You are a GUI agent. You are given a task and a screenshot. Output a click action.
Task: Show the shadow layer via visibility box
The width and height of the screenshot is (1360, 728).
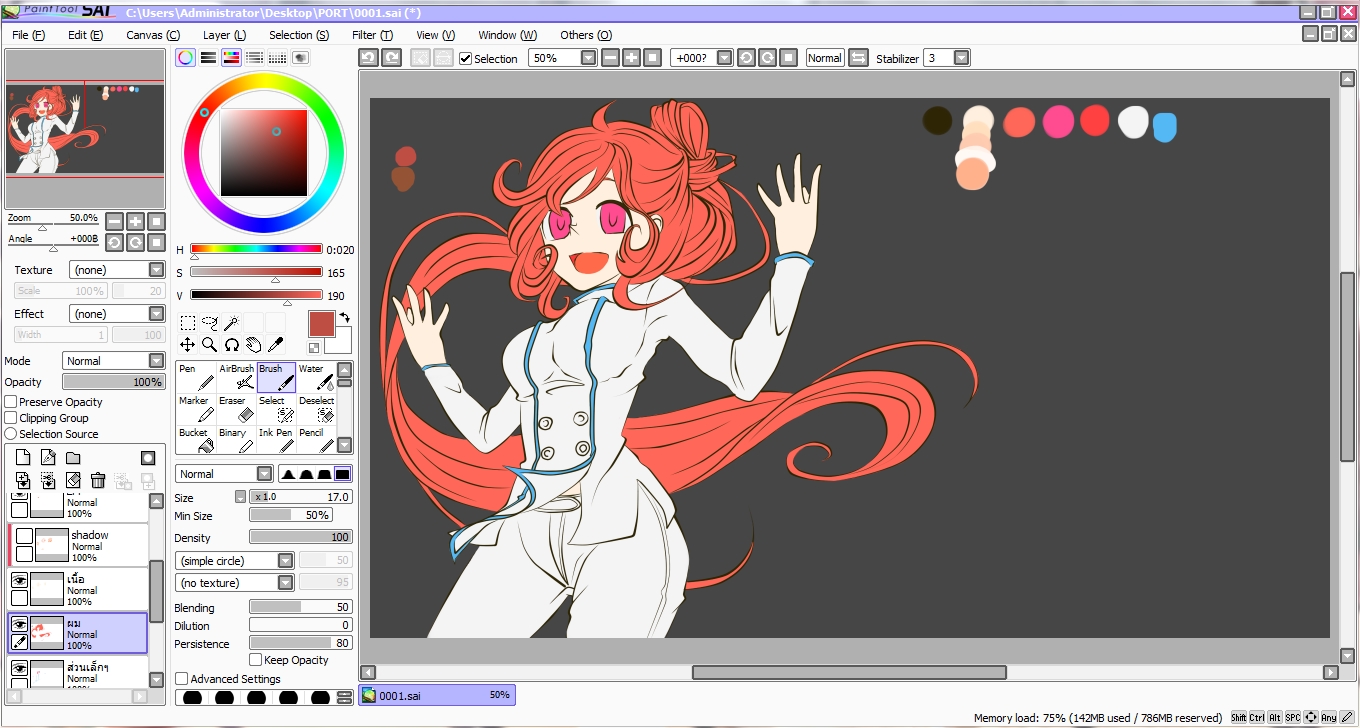tap(24, 536)
